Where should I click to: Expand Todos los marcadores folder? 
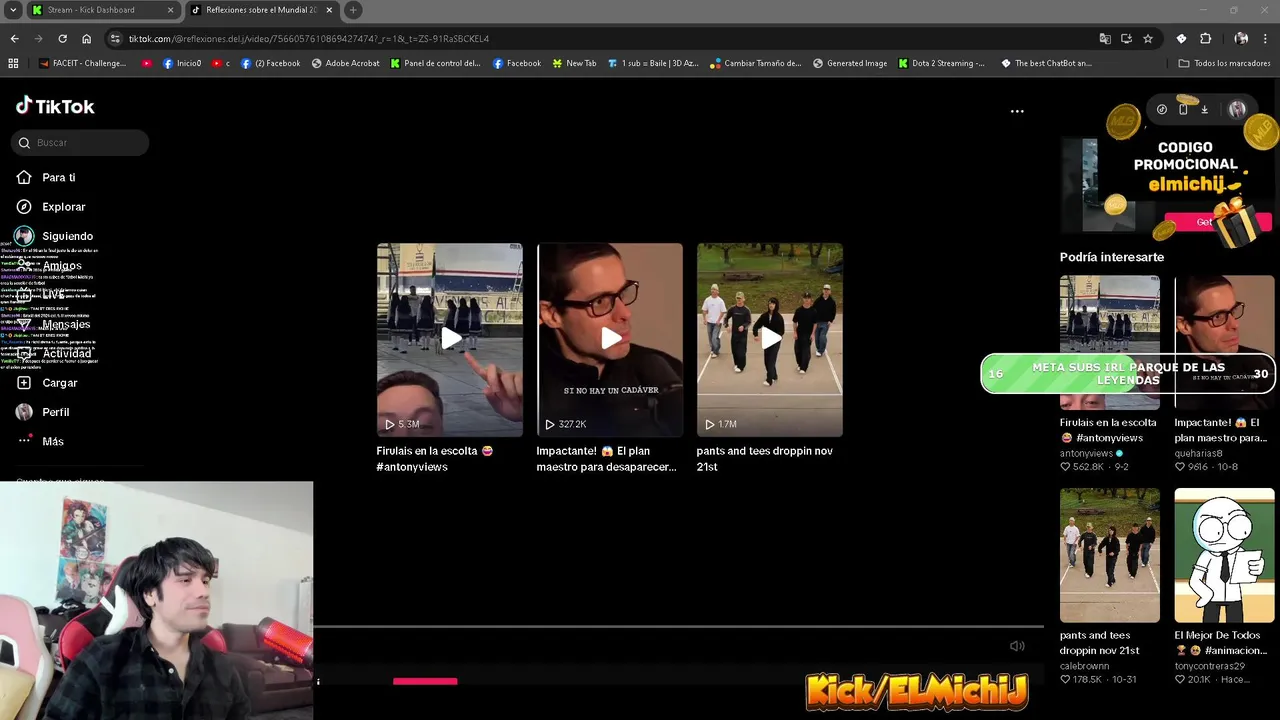click(x=1224, y=63)
